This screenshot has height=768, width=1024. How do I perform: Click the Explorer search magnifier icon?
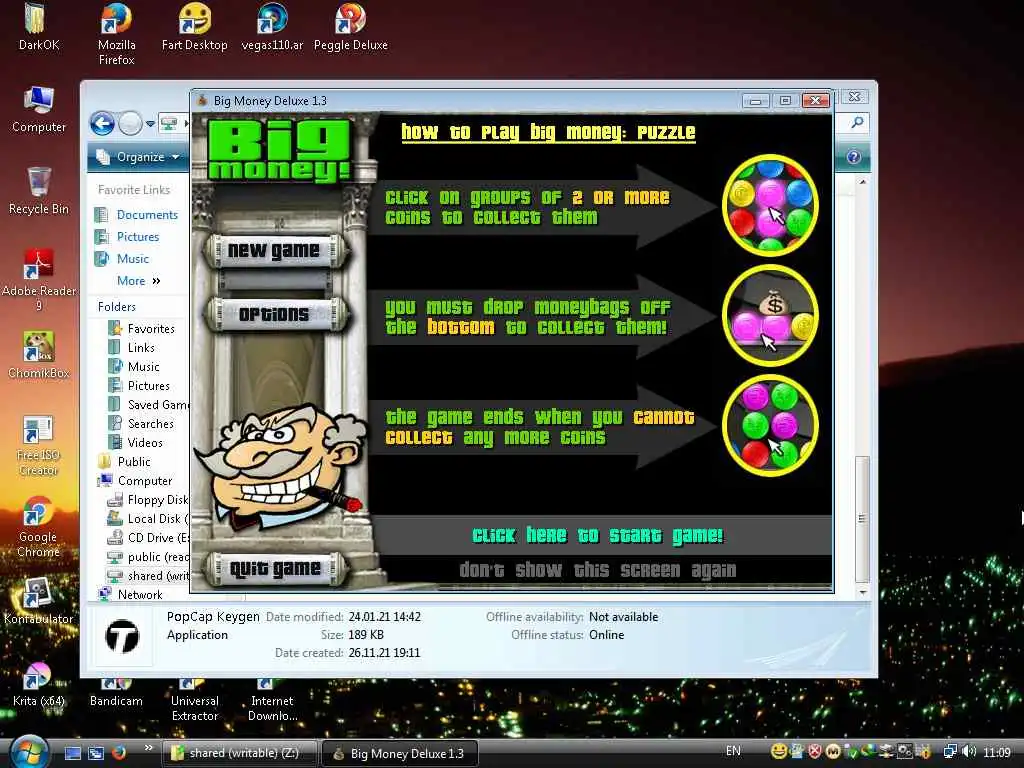pos(857,122)
